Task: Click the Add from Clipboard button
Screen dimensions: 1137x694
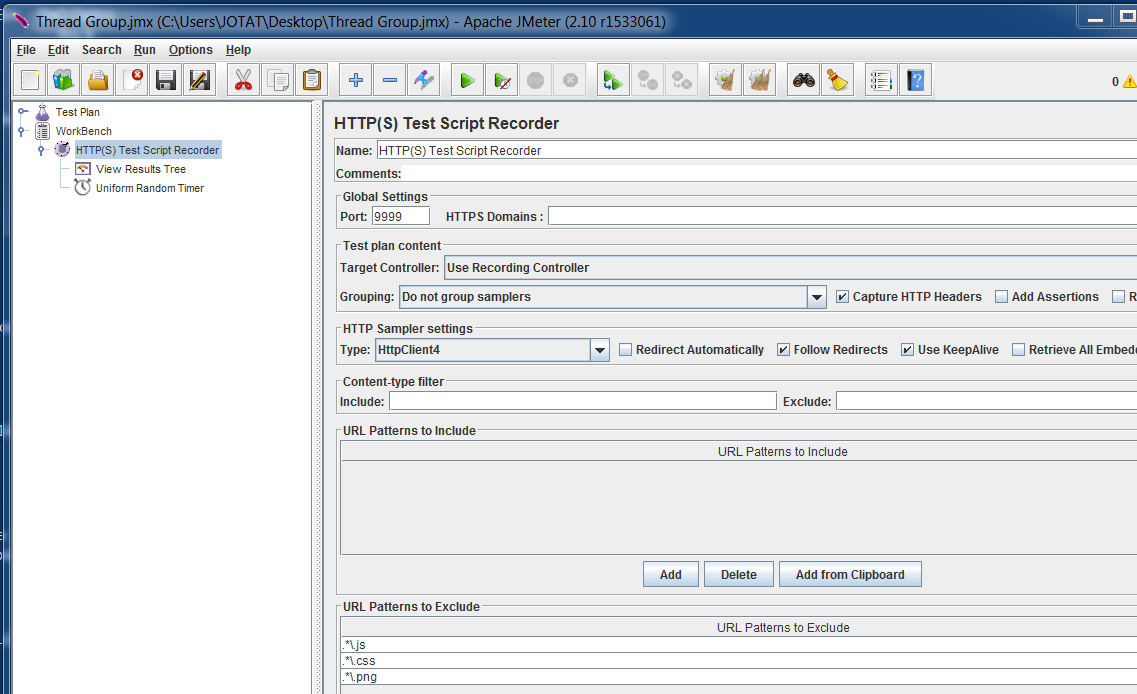Action: coord(850,573)
